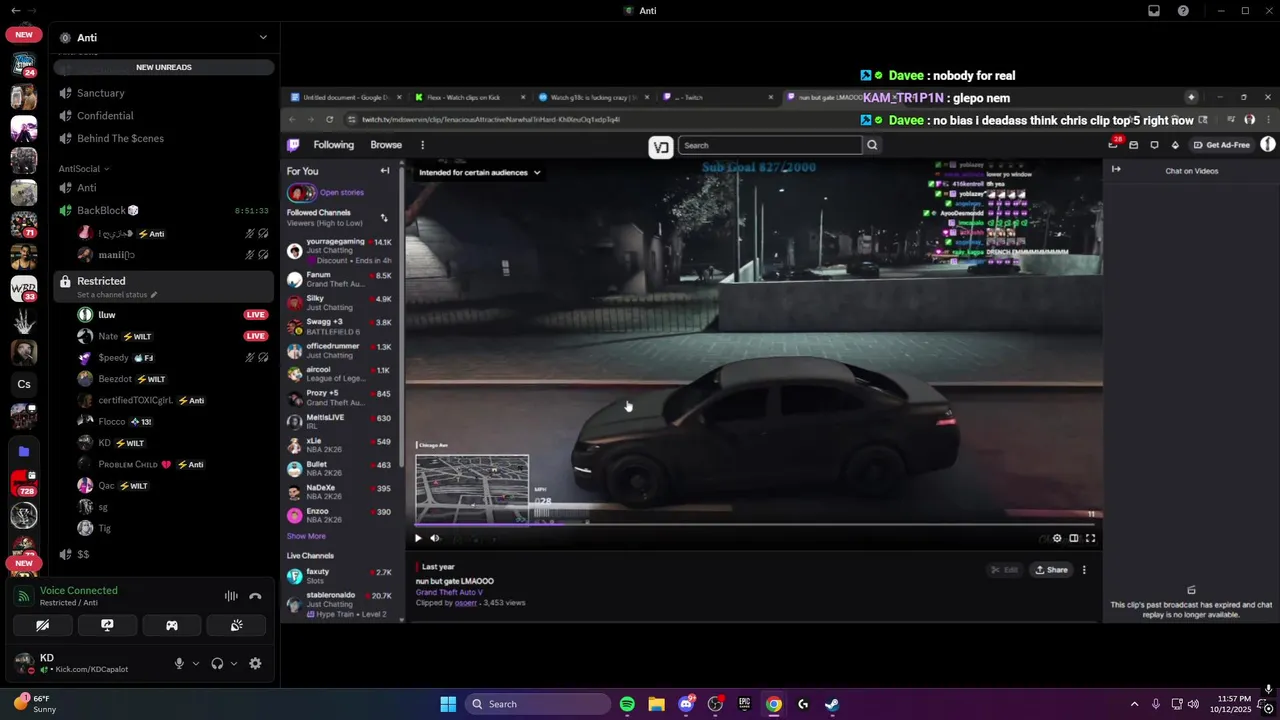Open Twitch notifications with 28 badge
Viewport: 1280px width, 720px height.
1114,144
